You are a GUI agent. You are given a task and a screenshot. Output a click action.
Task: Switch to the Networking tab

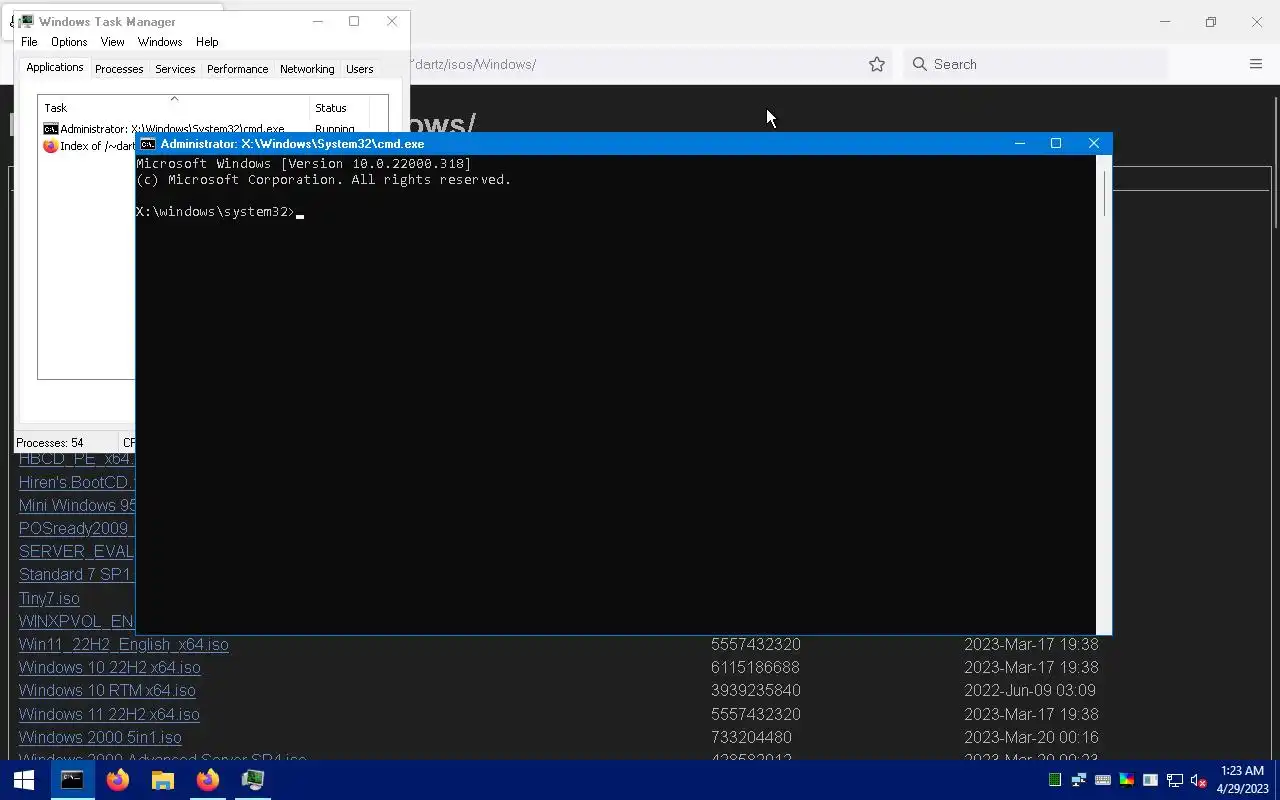point(307,69)
